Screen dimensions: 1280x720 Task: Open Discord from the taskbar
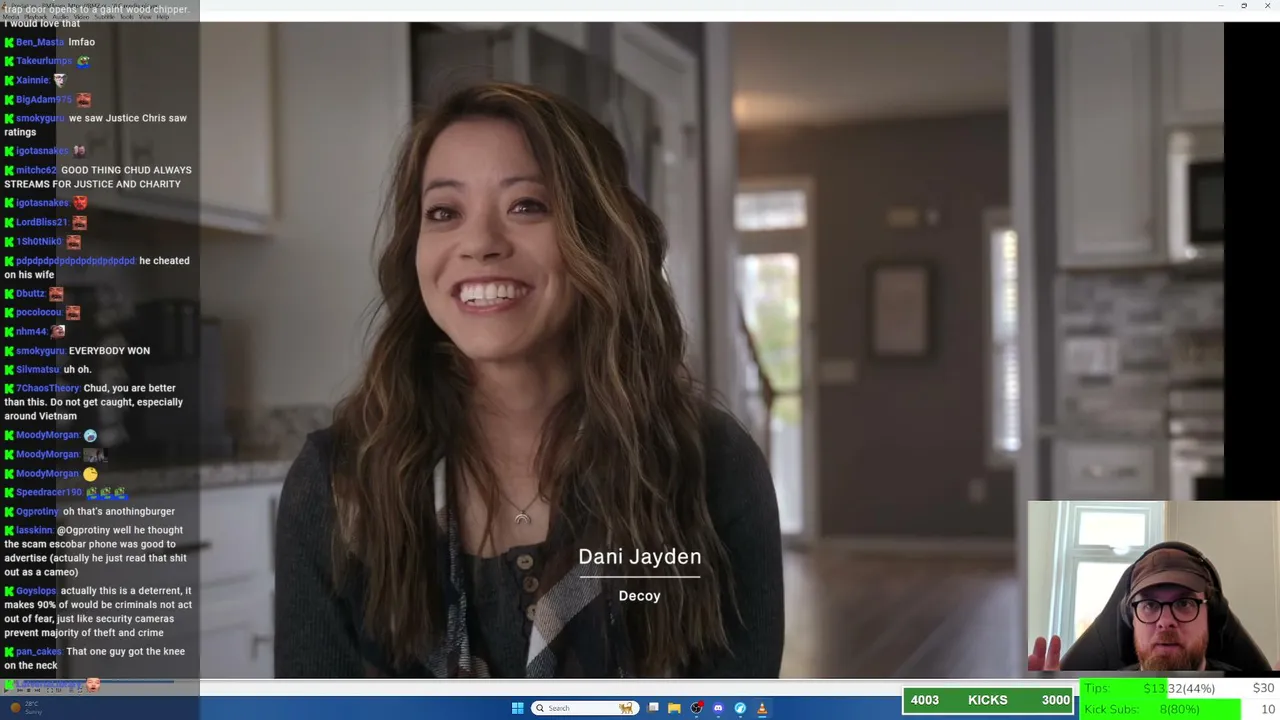pos(718,708)
